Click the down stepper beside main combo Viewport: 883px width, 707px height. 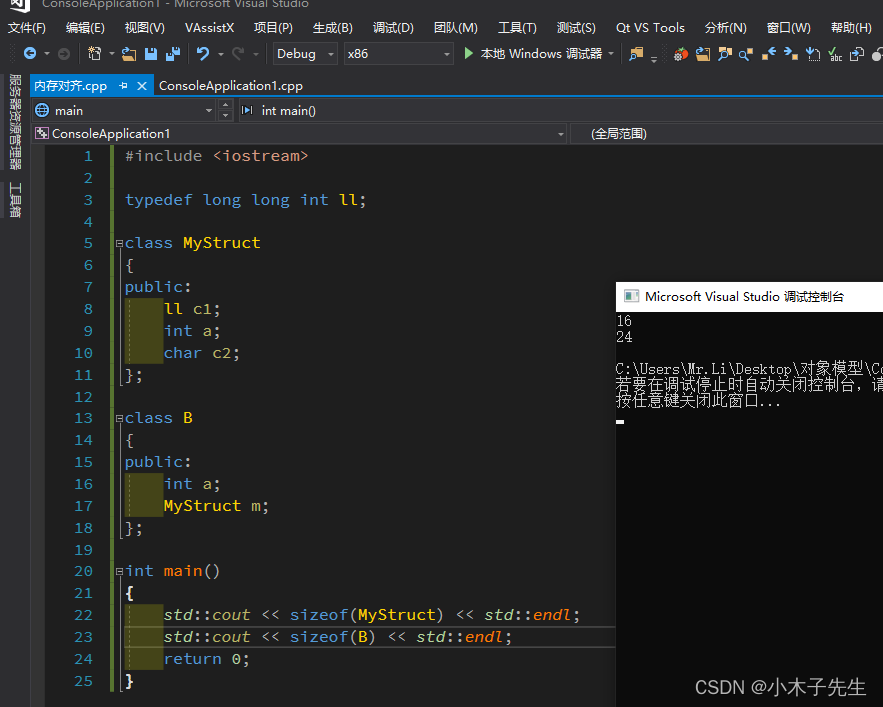pos(225,116)
